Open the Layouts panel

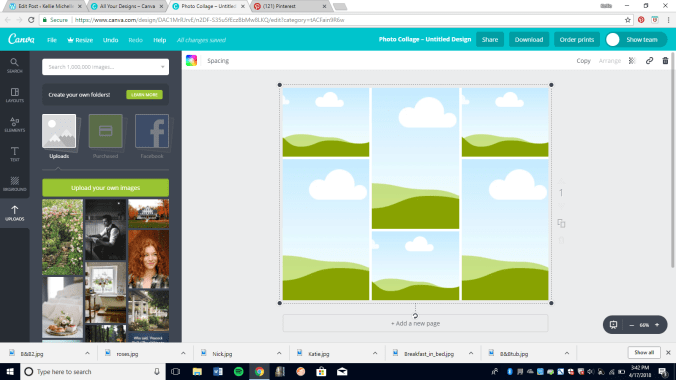point(15,95)
